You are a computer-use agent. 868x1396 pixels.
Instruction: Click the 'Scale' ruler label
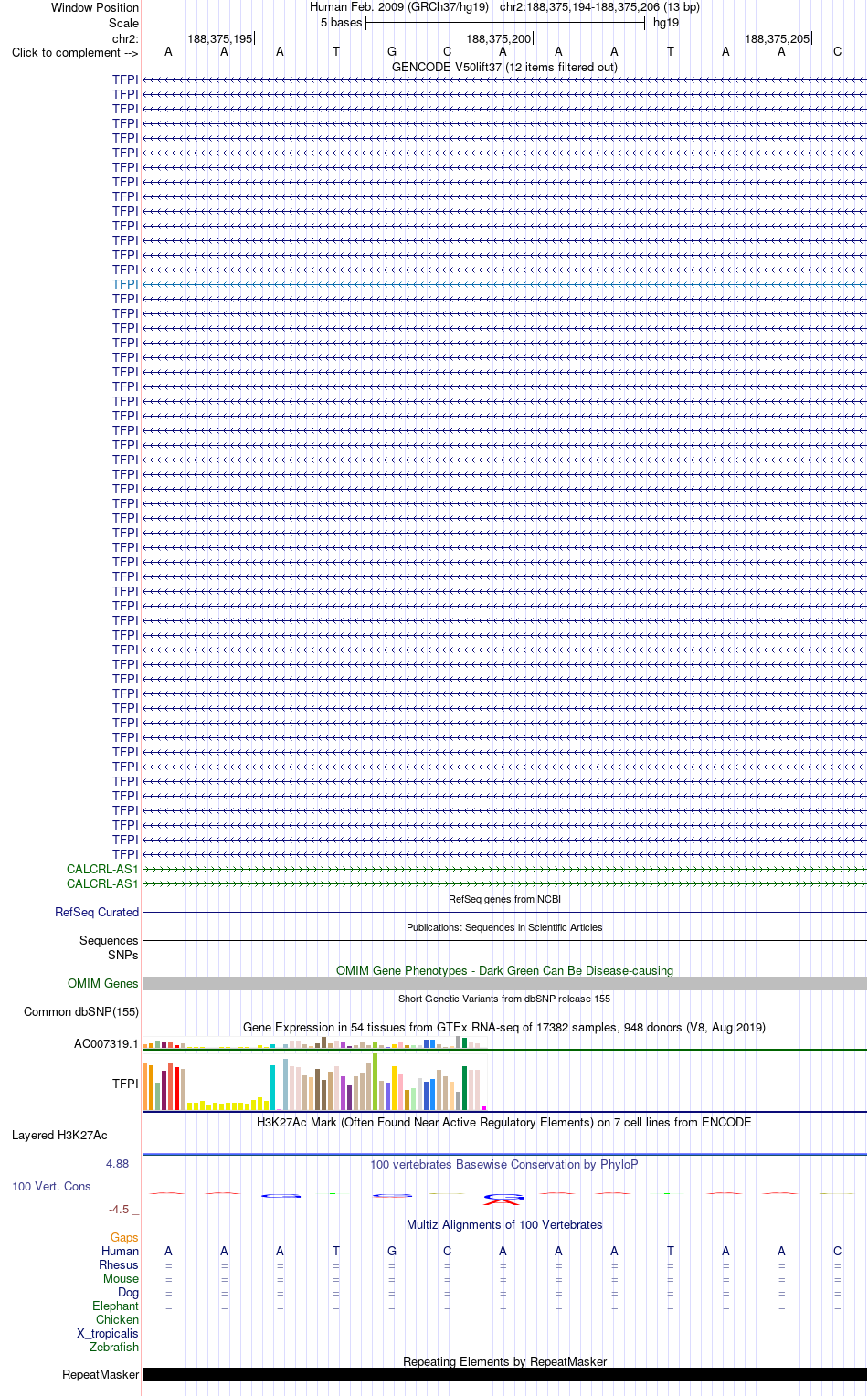coord(123,23)
